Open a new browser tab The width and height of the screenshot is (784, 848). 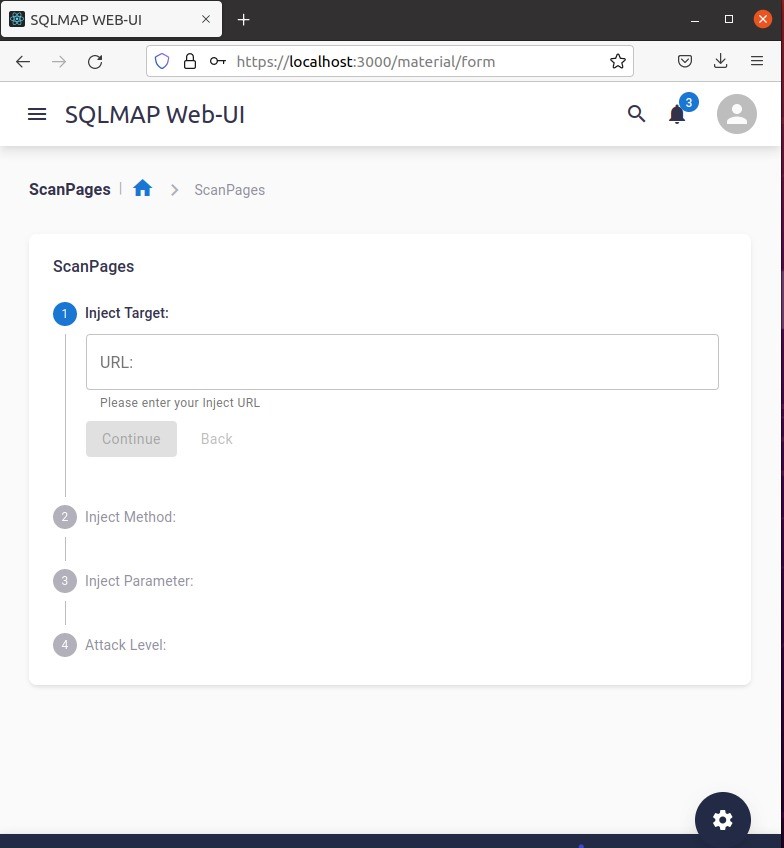point(243,20)
